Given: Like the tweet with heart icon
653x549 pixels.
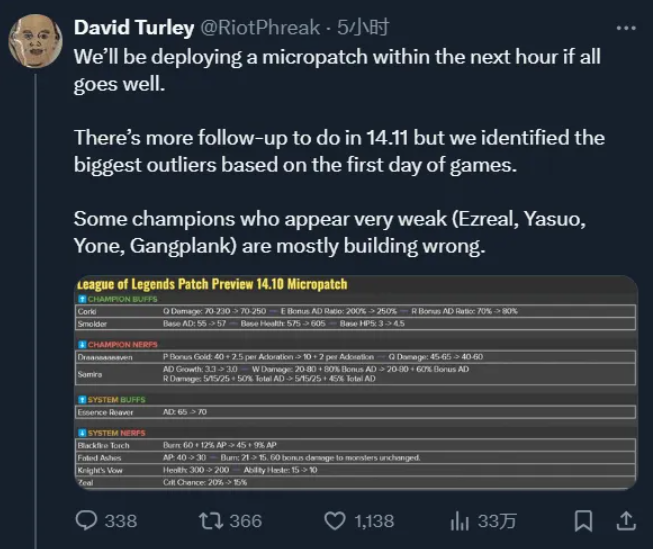Looking at the screenshot, I should tap(335, 521).
